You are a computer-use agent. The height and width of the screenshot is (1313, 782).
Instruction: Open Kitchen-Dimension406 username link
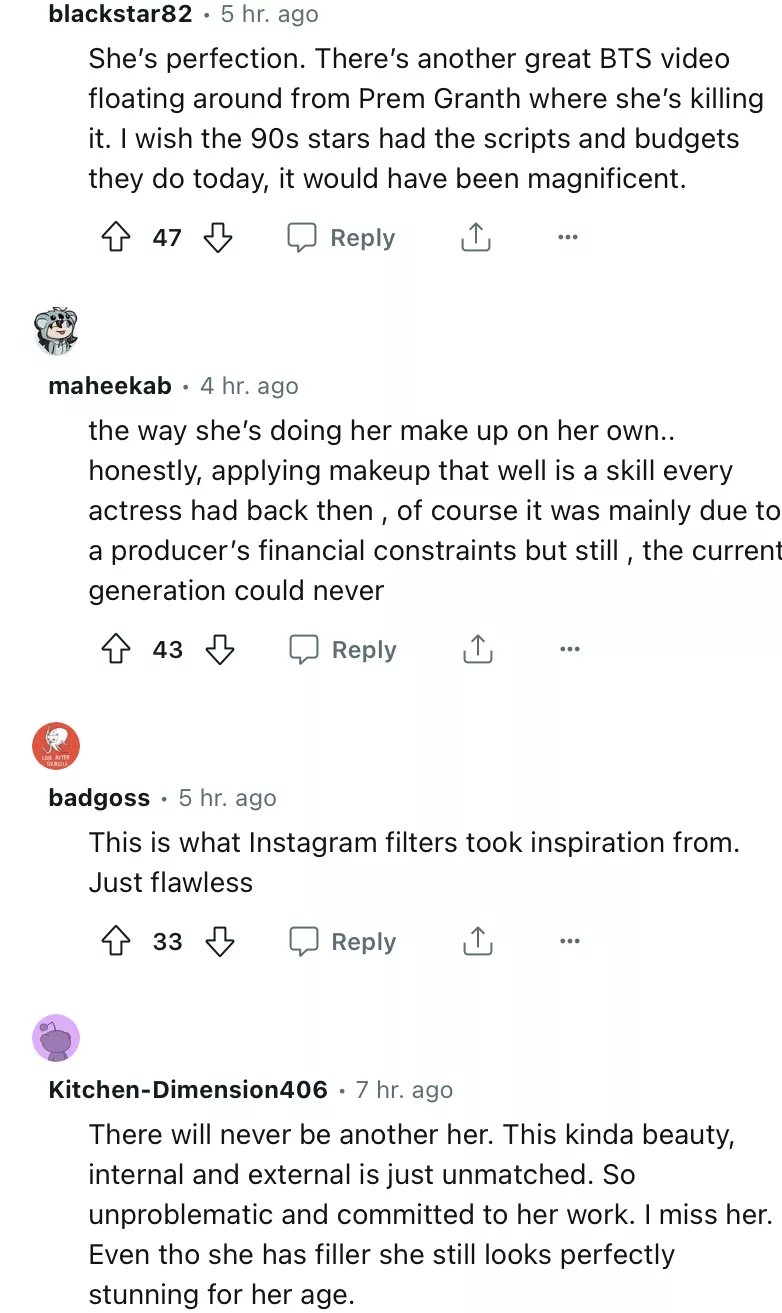[188, 1090]
